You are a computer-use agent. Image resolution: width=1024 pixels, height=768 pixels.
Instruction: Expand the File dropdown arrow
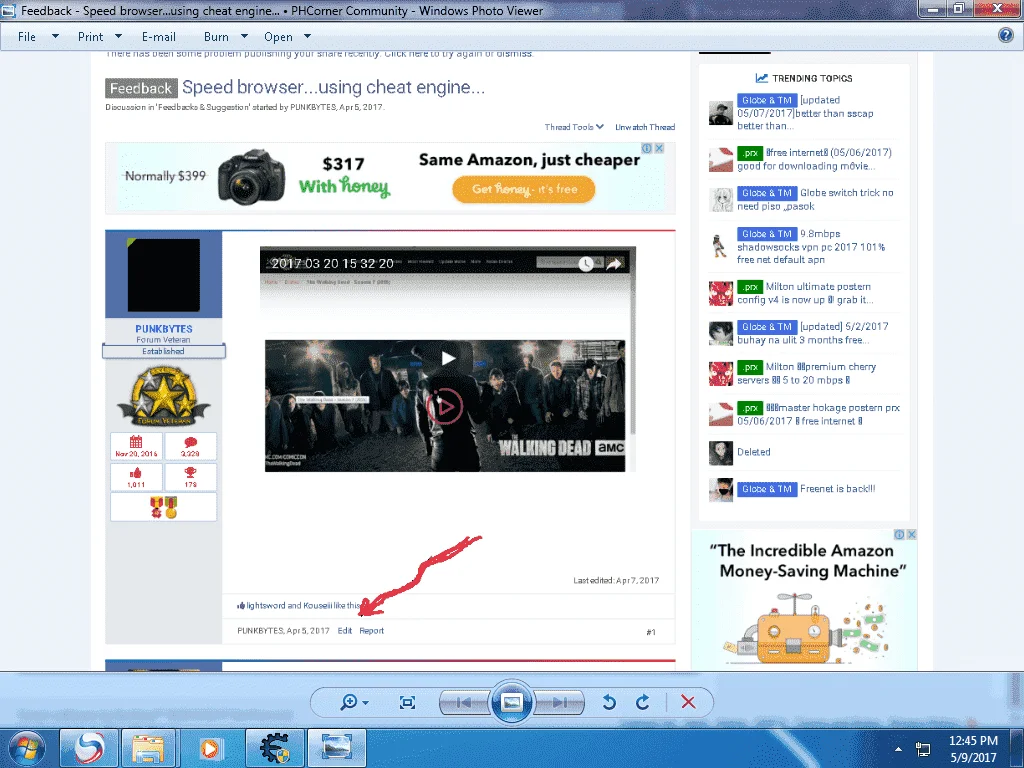[x=56, y=37]
